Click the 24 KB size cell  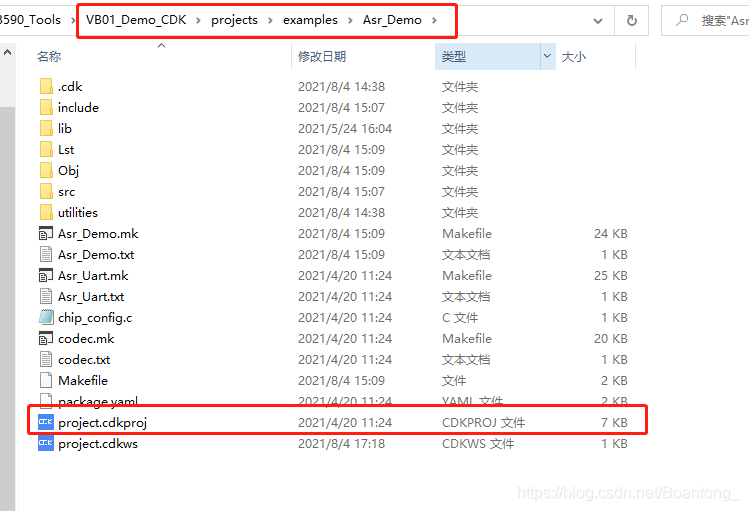pos(611,234)
